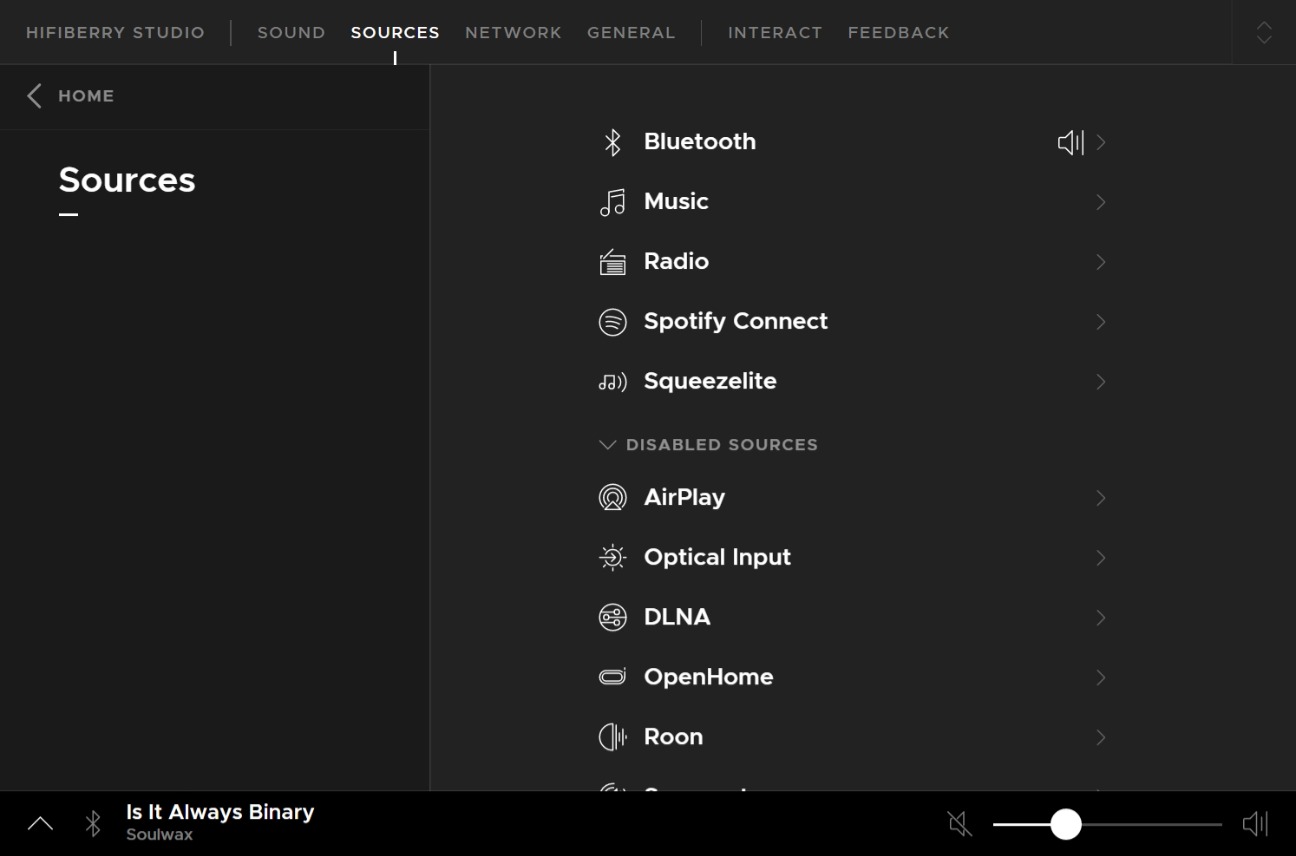Image resolution: width=1296 pixels, height=856 pixels.
Task: Click the AirPlay icon
Action: [612, 498]
